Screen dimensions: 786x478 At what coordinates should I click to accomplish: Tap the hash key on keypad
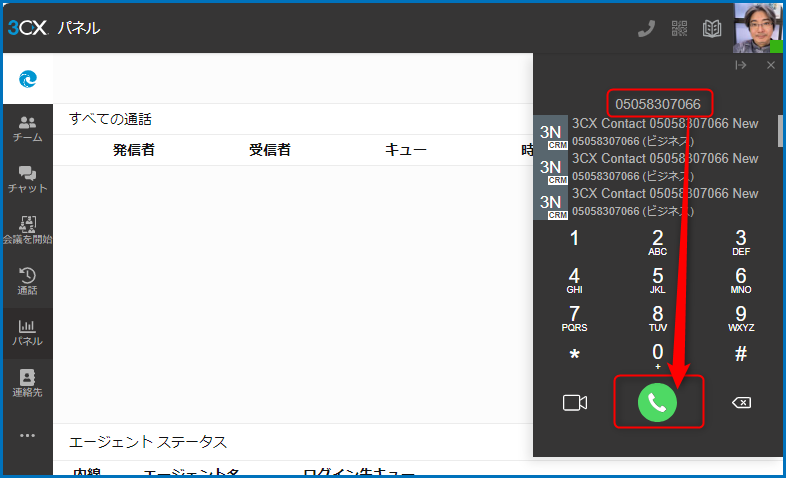click(741, 354)
